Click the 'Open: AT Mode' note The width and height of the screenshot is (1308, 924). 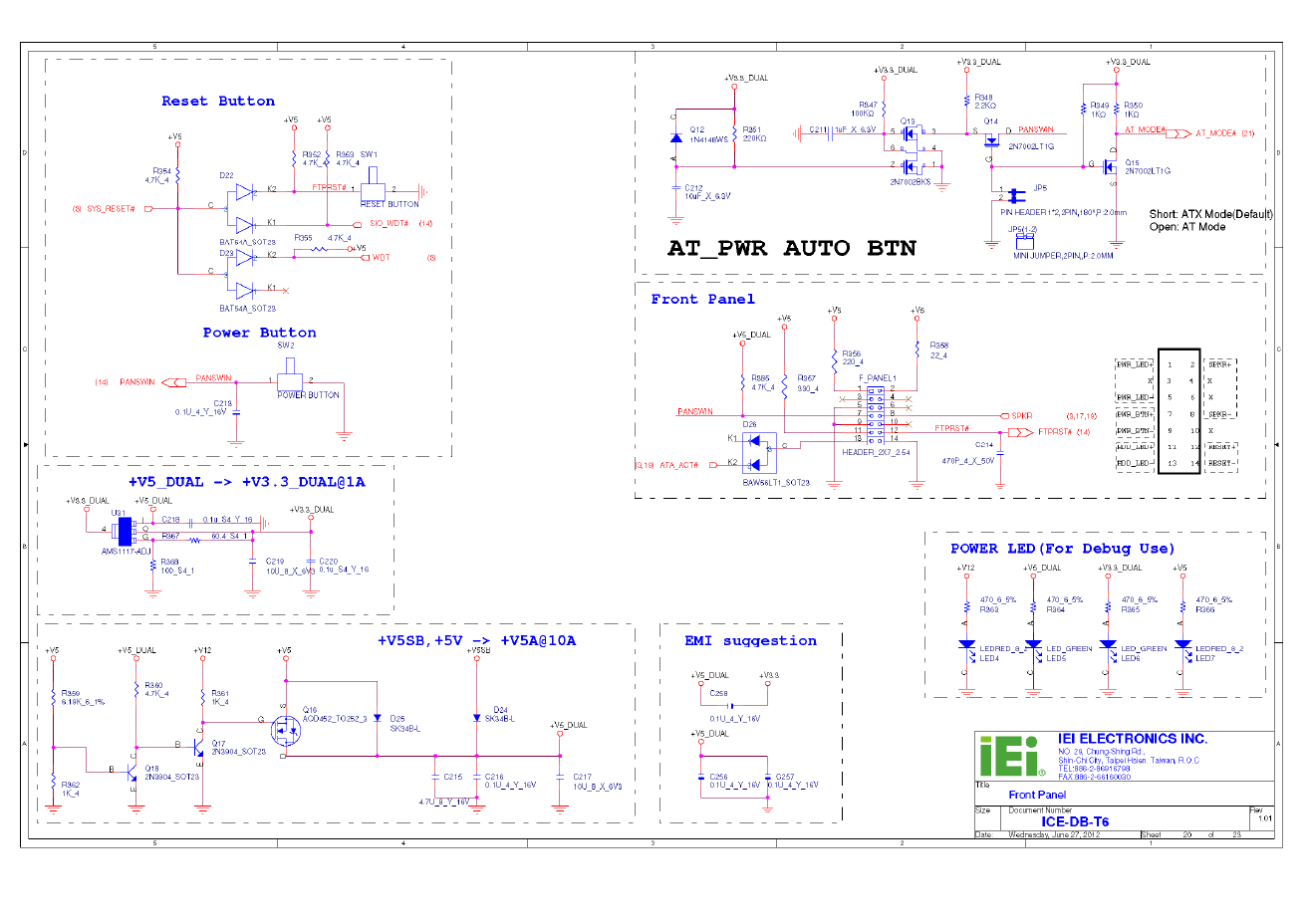[1186, 227]
